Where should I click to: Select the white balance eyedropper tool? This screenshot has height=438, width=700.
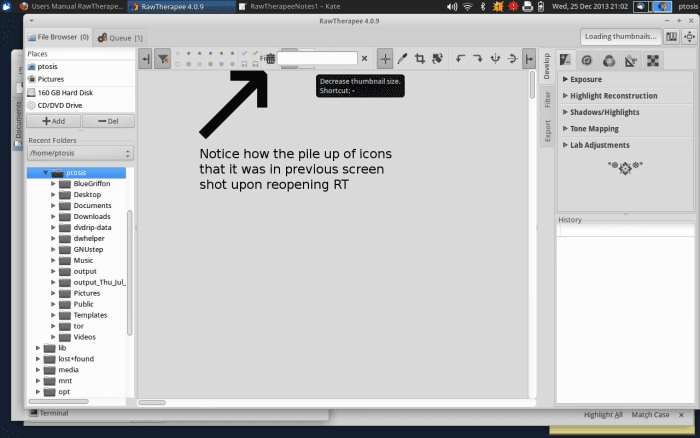(x=402, y=58)
